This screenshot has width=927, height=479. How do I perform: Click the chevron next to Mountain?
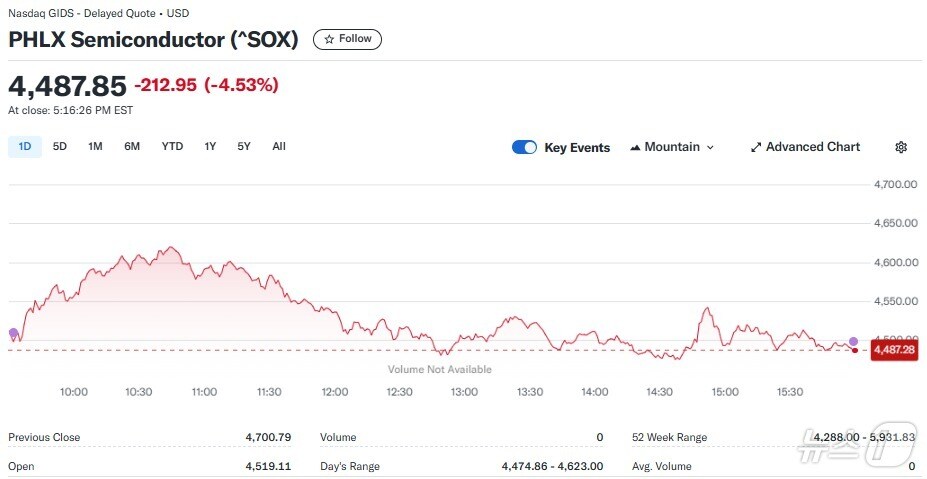point(710,148)
